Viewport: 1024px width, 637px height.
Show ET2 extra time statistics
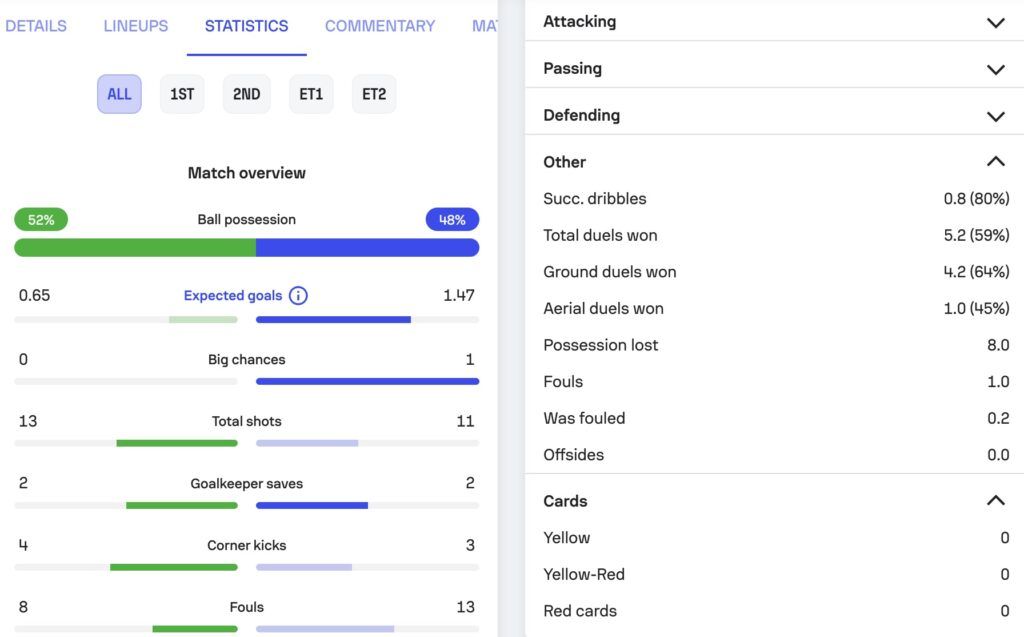pos(374,94)
